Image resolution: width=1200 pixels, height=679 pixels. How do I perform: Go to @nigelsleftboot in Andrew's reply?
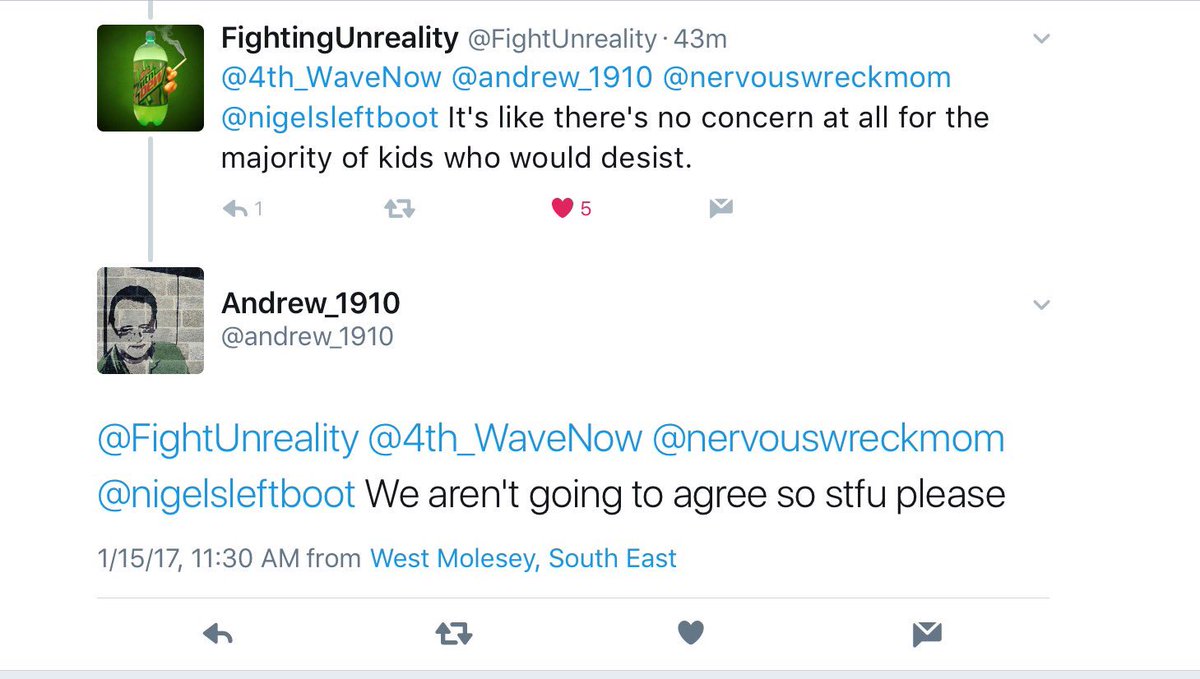226,494
